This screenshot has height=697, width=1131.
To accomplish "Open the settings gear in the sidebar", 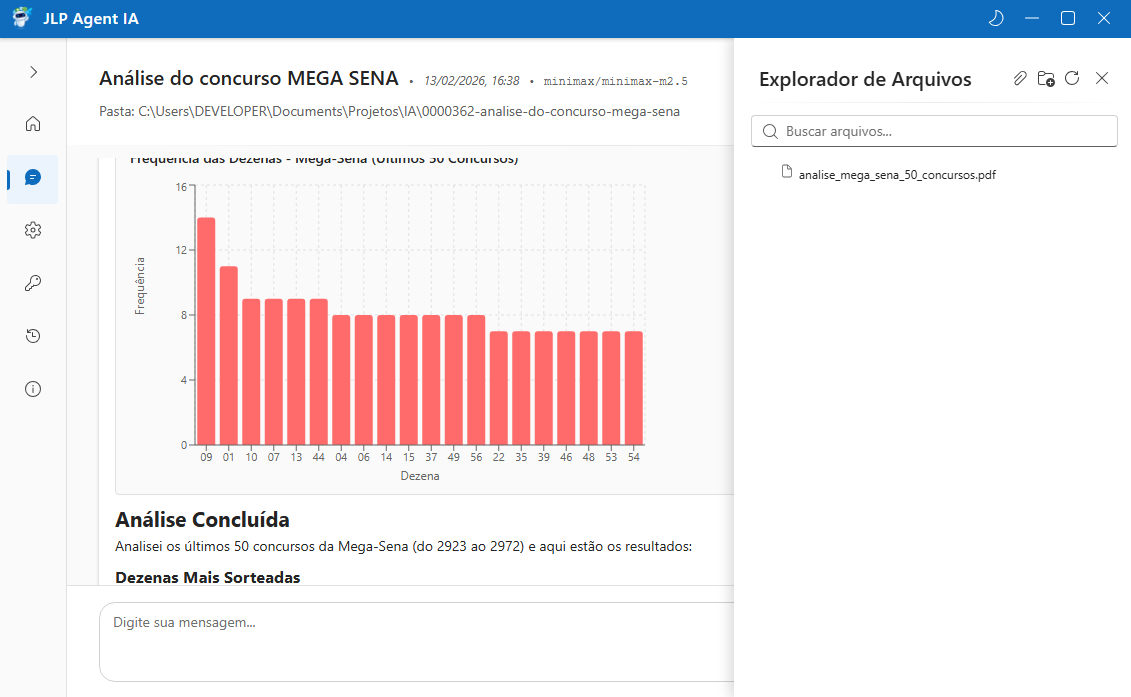I will (33, 230).
